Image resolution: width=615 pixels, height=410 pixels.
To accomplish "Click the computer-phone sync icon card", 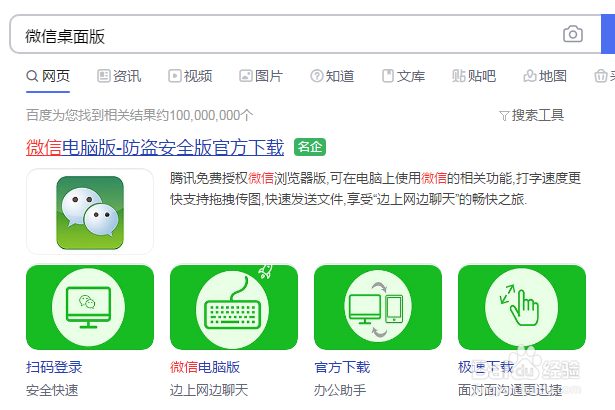I will pyautogui.click(x=378, y=307).
